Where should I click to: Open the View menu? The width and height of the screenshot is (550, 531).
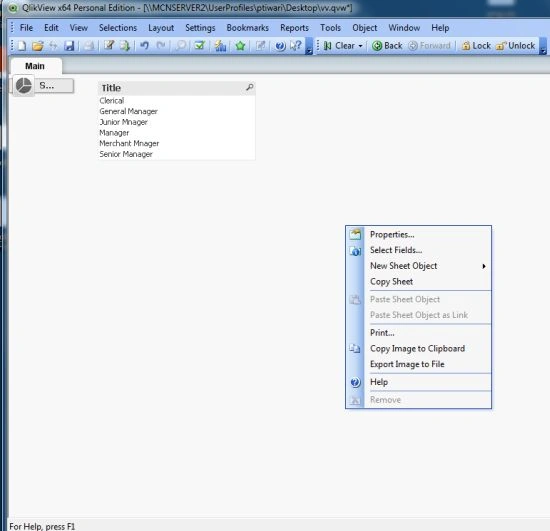tap(79, 28)
